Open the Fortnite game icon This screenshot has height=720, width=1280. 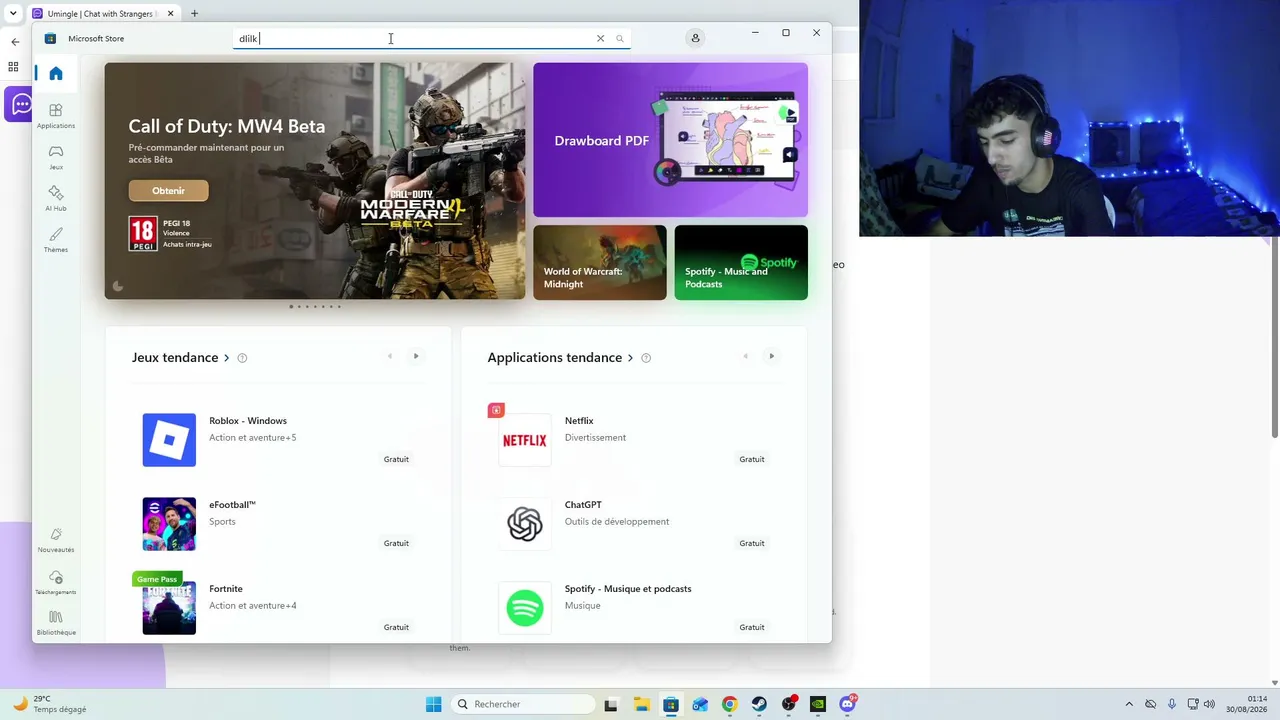pyautogui.click(x=169, y=608)
